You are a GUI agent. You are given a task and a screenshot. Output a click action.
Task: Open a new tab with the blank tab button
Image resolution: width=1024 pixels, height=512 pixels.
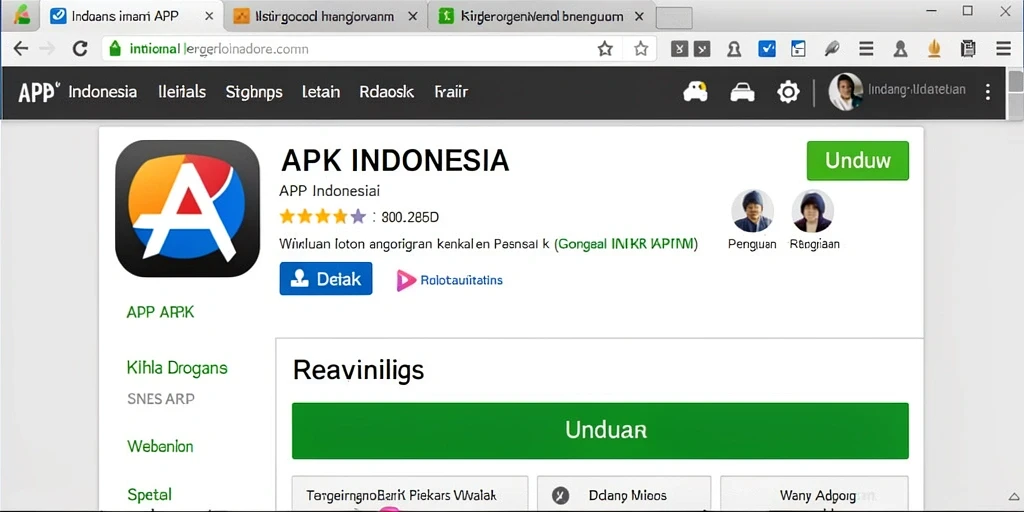674,18
